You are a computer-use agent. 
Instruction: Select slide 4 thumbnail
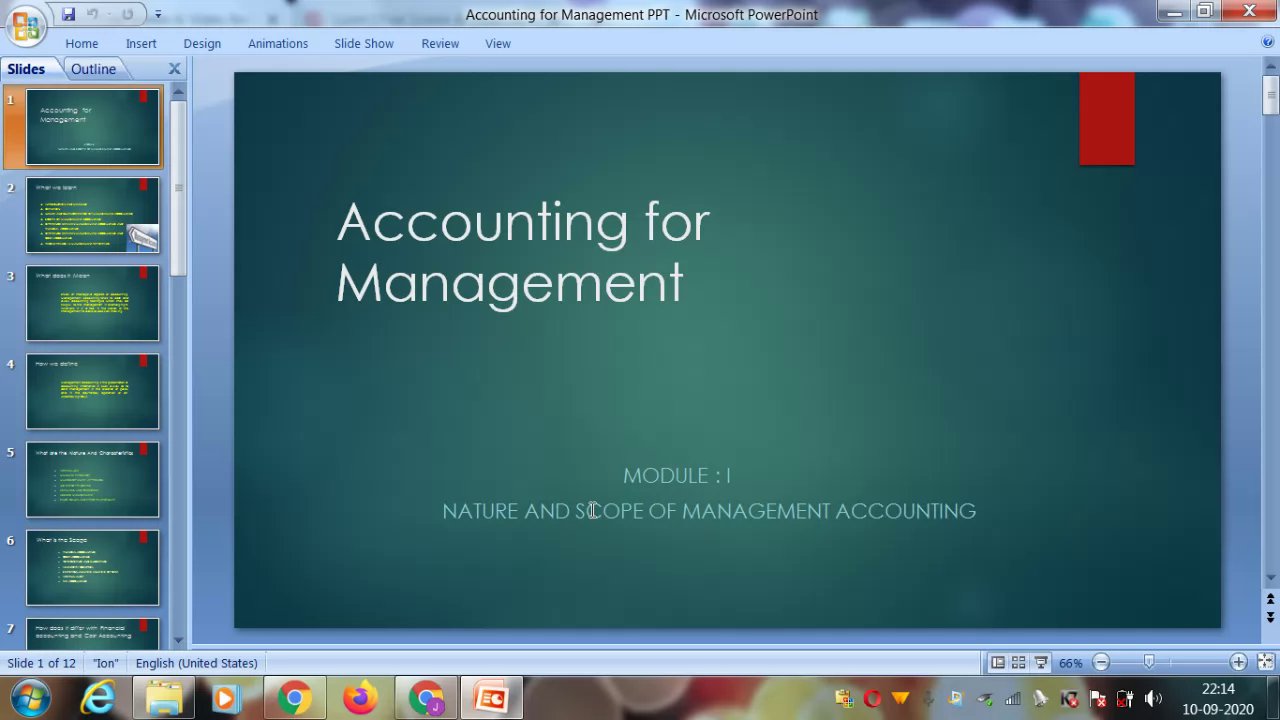(x=92, y=391)
